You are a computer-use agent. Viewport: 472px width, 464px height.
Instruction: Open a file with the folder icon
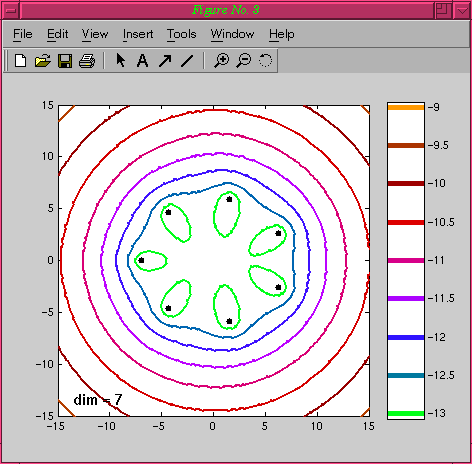(43, 61)
